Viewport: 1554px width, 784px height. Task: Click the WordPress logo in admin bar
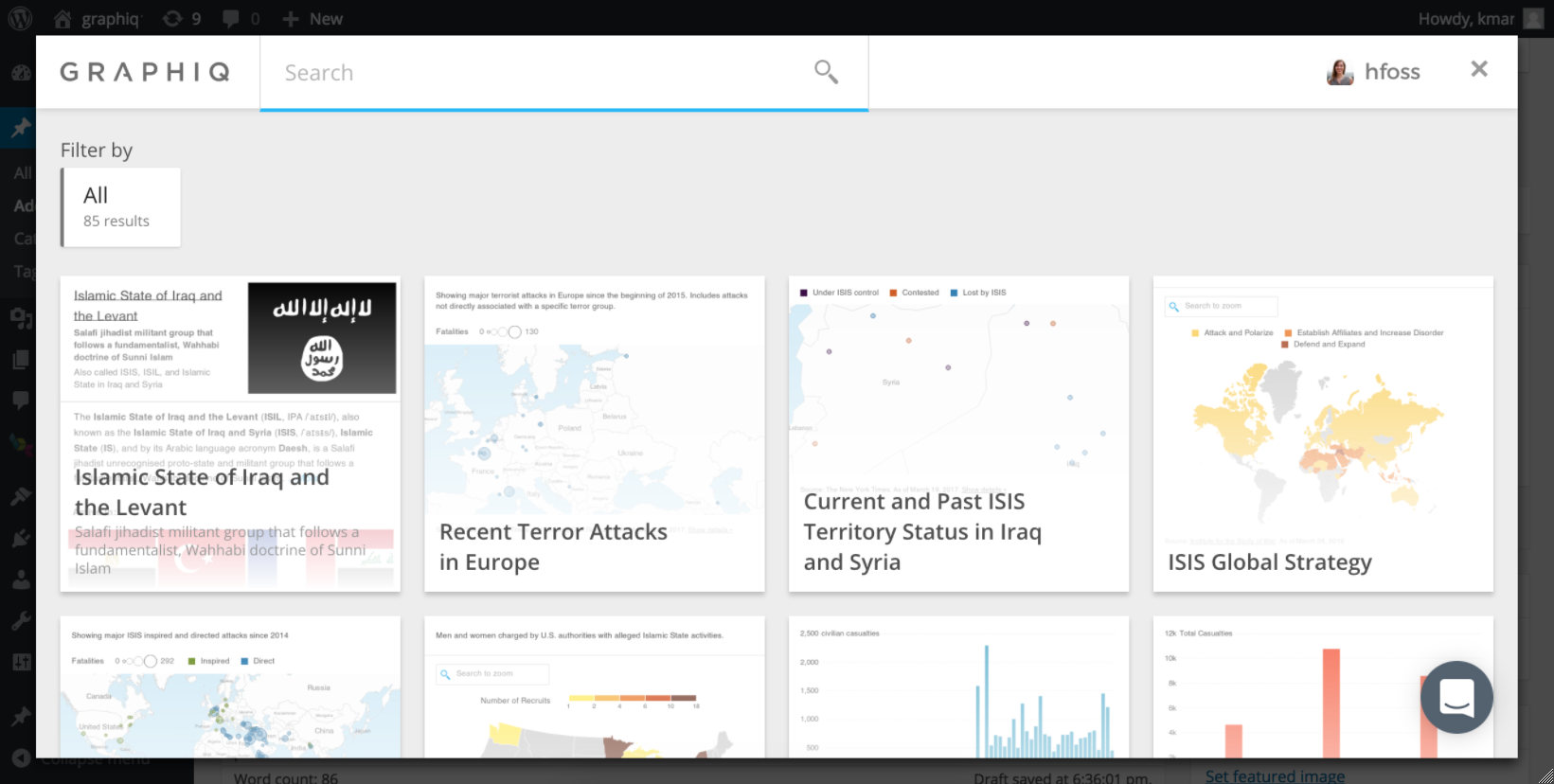(x=20, y=18)
